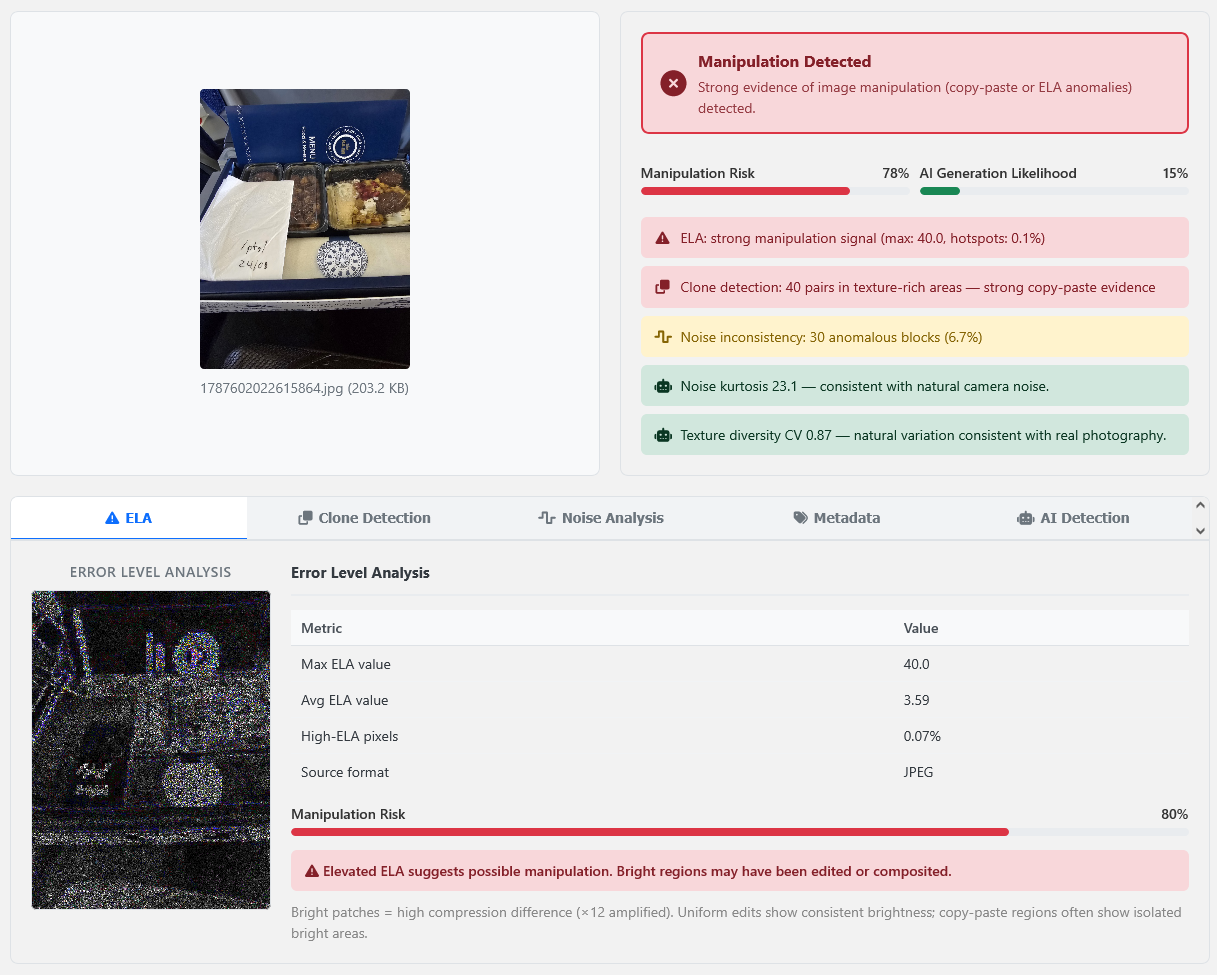Click the uploaded airplane meal photo thumbnail
The height and width of the screenshot is (975, 1217).
tap(305, 229)
